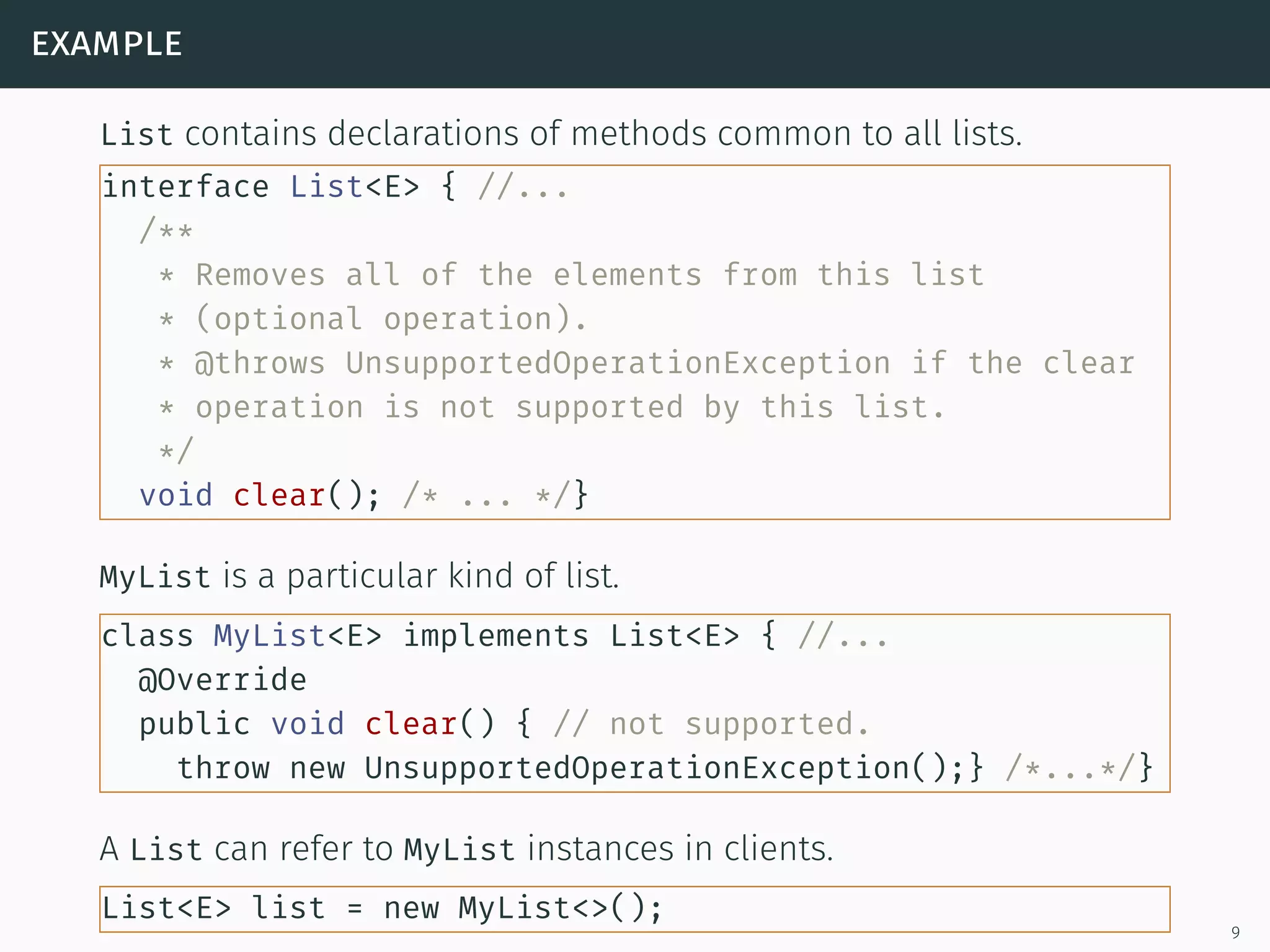Click the Javadoc opening '/**' line
1270x952 pixels.
coord(166,231)
